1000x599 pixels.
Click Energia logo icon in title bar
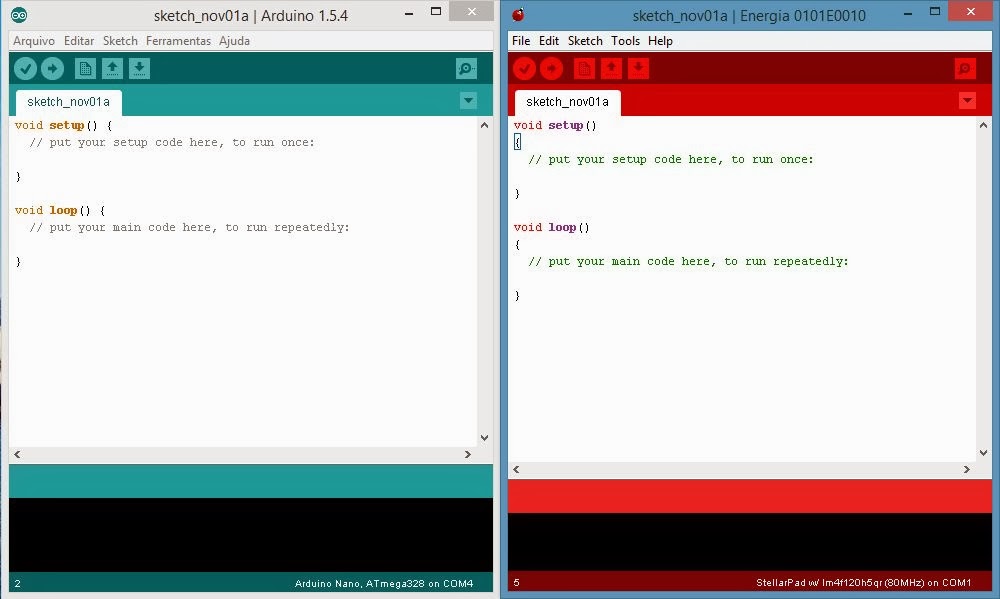point(518,15)
